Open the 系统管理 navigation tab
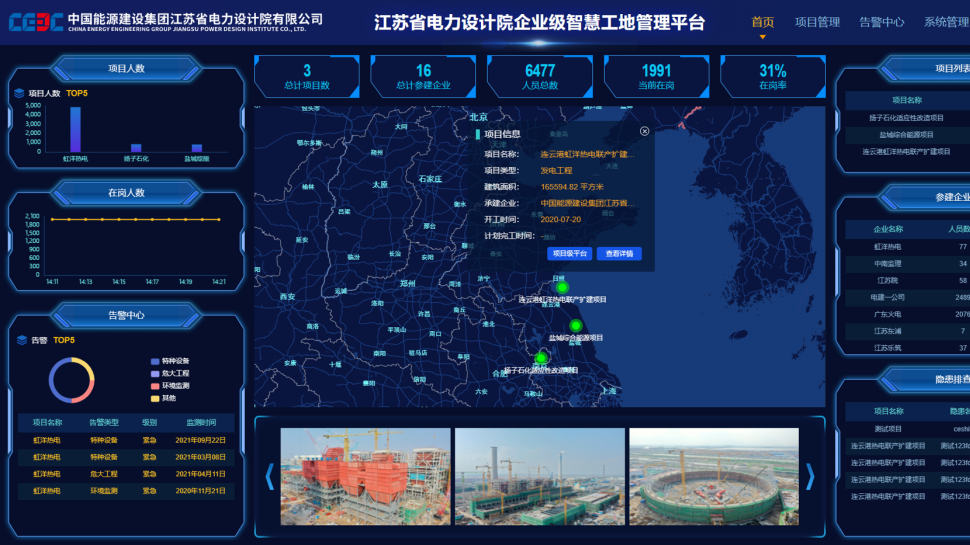 tap(946, 22)
